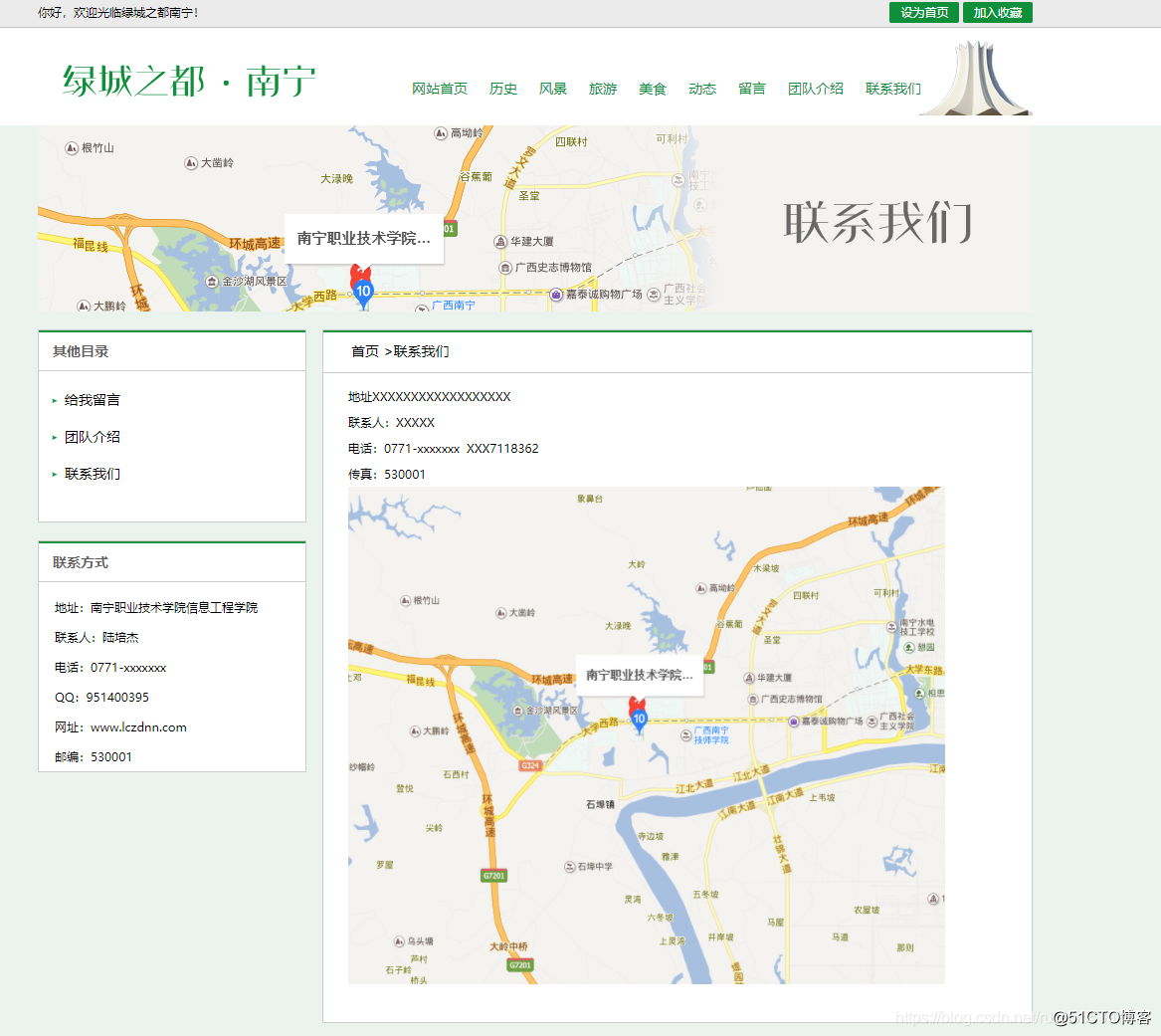This screenshot has height=1036, width=1161.
Task: Click the 加入收藏 button
Action: [998, 13]
